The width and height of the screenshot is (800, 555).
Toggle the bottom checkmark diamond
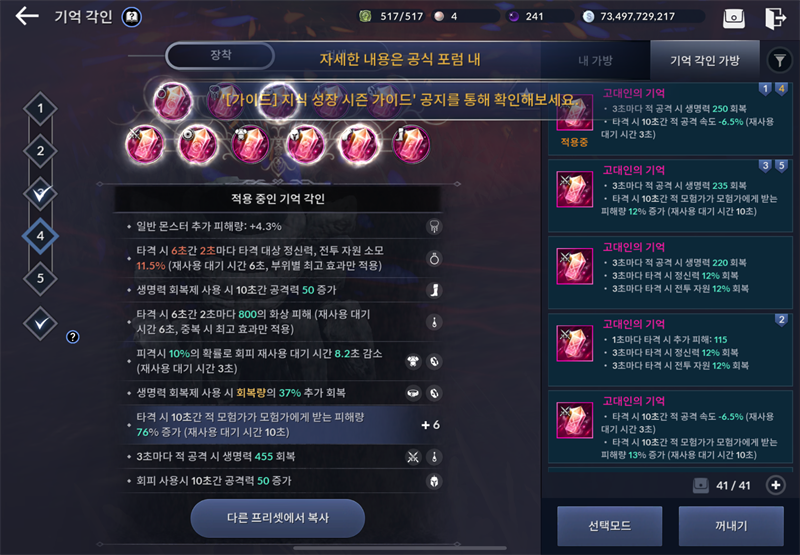40,323
